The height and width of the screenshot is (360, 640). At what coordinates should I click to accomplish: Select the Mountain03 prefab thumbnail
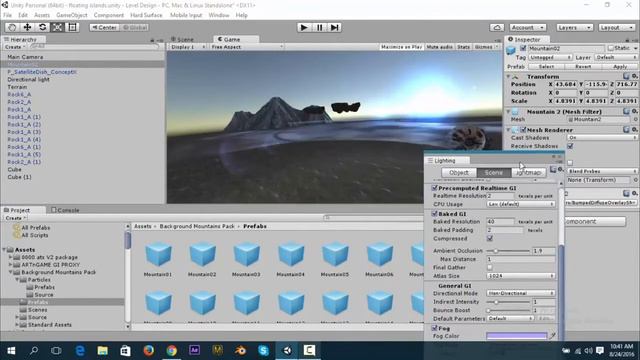tap(246, 254)
